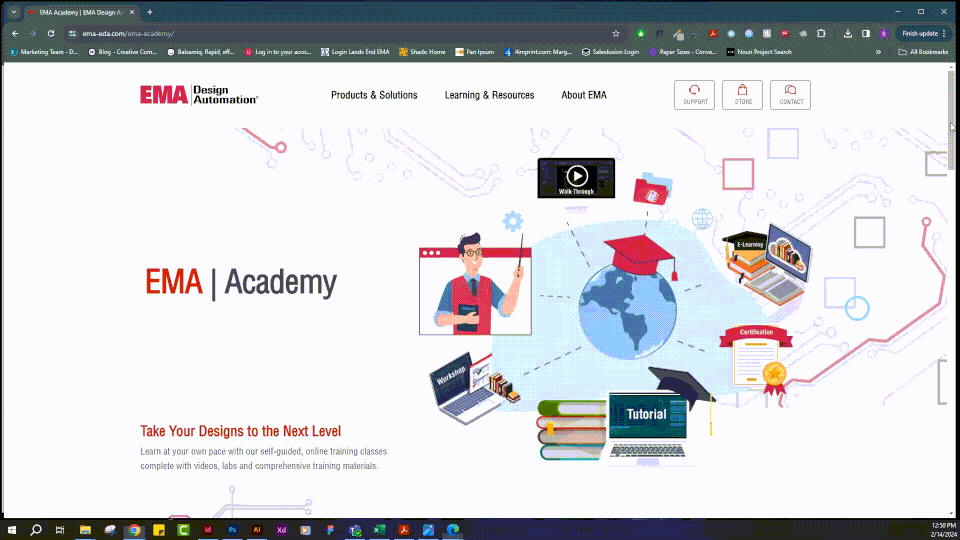
Task: Launch Adobe XD from taskbar
Action: click(x=281, y=530)
